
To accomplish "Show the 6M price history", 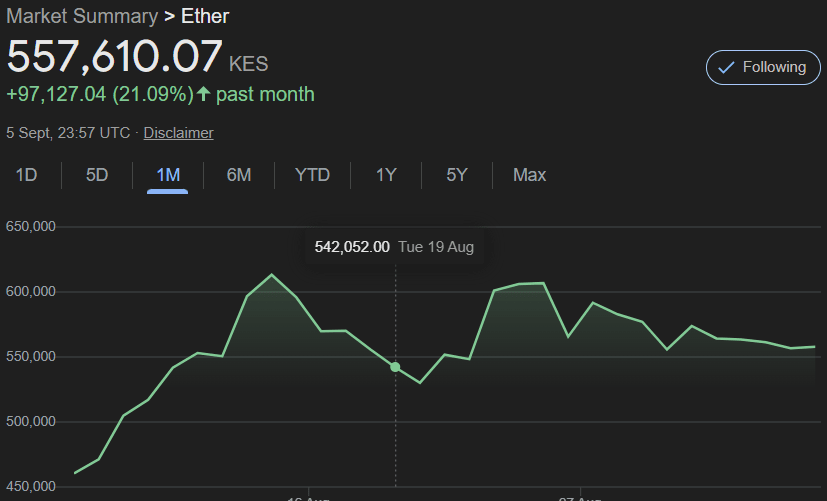I will click(238, 175).
